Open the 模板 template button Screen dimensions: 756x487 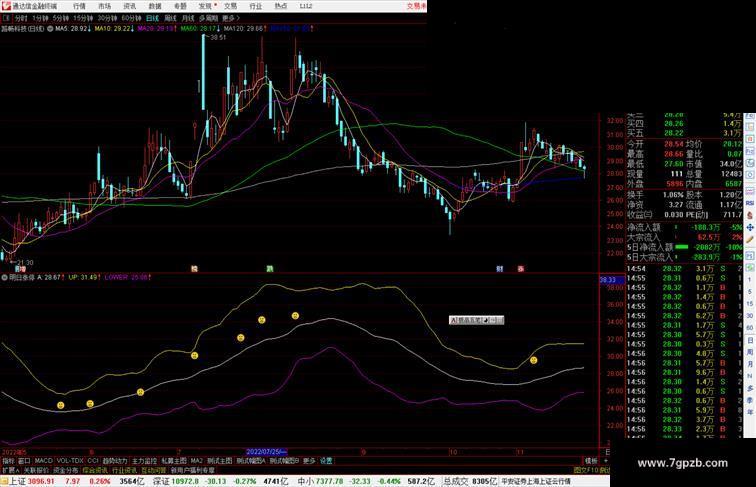tap(591, 461)
